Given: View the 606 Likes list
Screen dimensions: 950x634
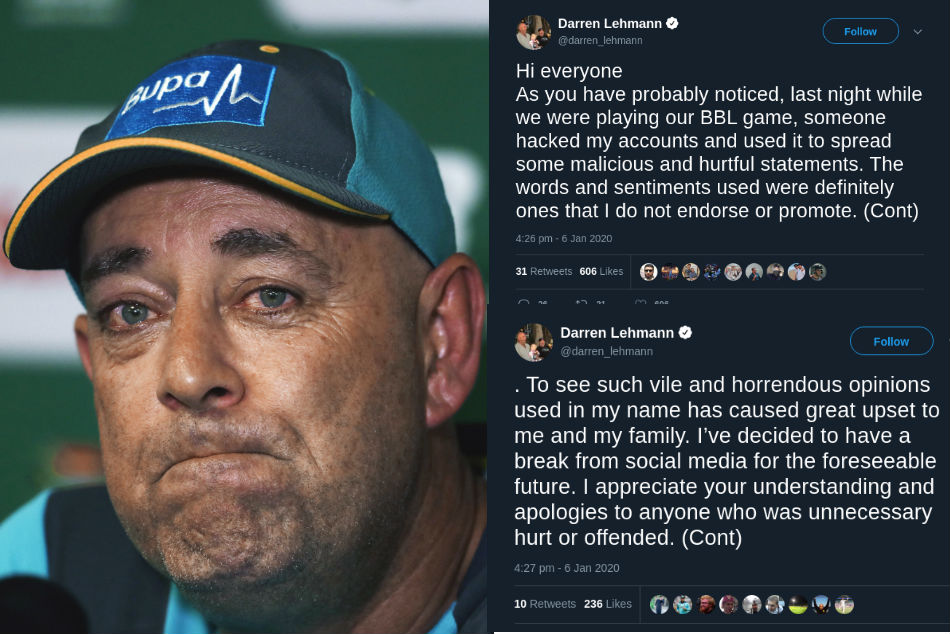Looking at the screenshot, I should coord(601,272).
